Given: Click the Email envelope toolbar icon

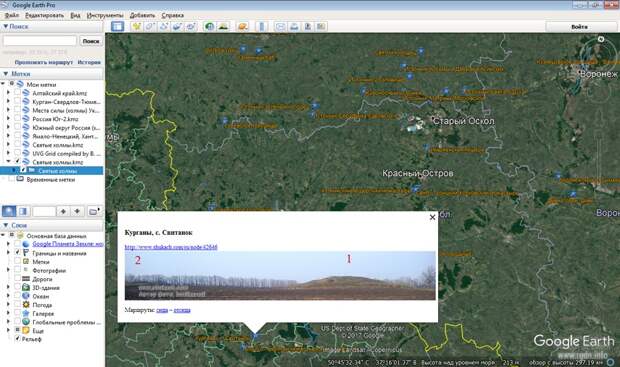Looking at the screenshot, I should pos(280,26).
